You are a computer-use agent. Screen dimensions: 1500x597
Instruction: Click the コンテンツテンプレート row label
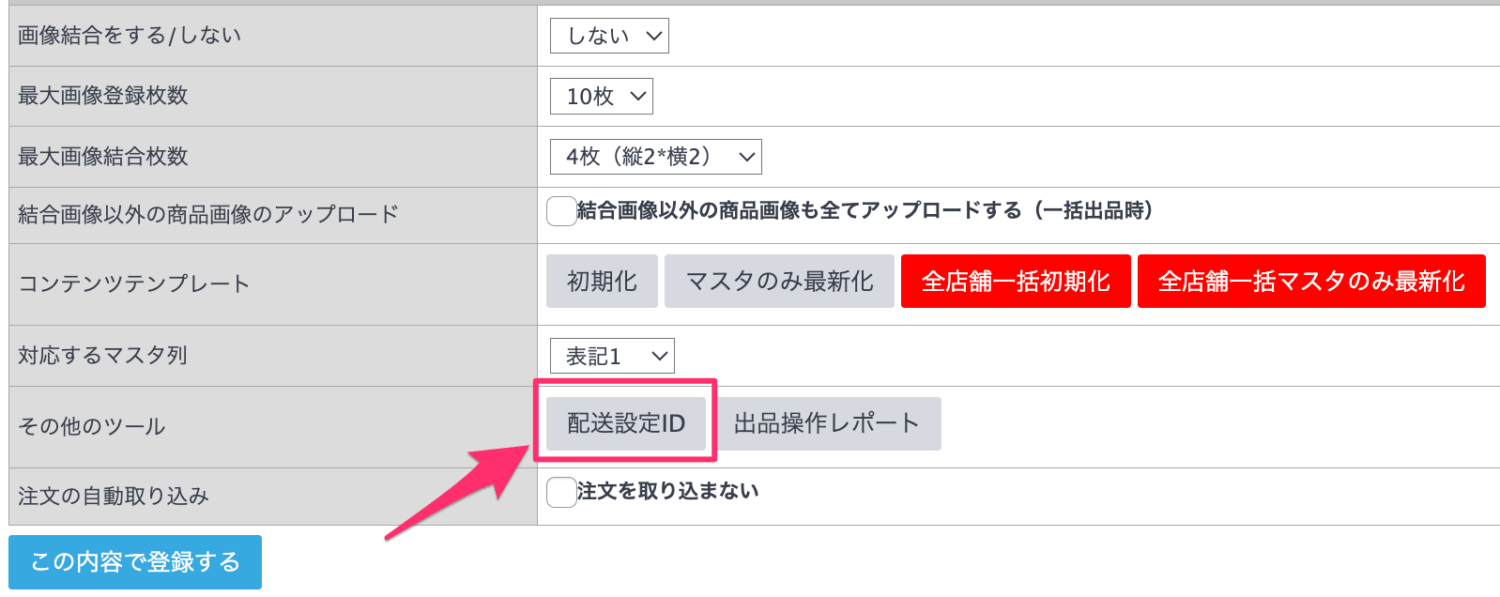pos(134,284)
